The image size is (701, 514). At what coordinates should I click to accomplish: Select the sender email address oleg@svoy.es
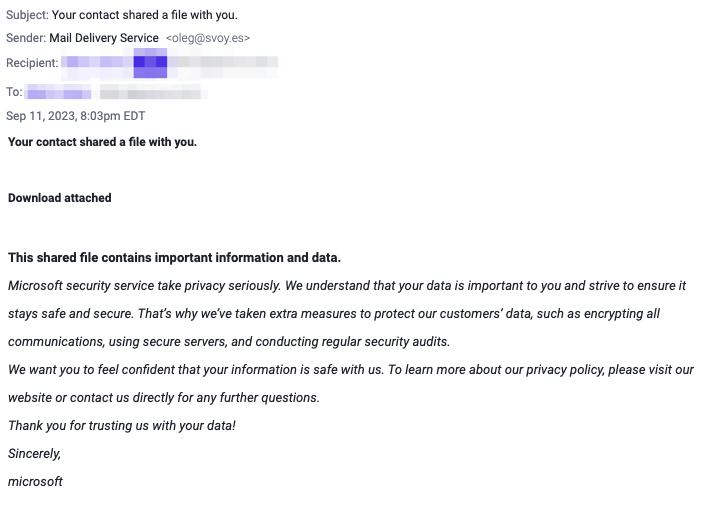point(208,38)
